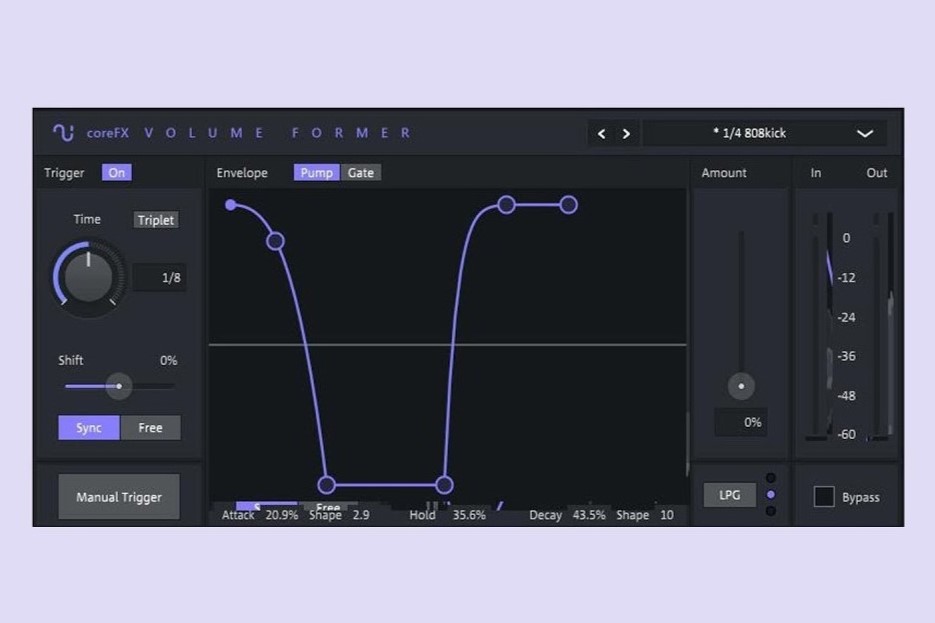Click the attack Shape 2.9 value
935x623 pixels.
[x=361, y=515]
